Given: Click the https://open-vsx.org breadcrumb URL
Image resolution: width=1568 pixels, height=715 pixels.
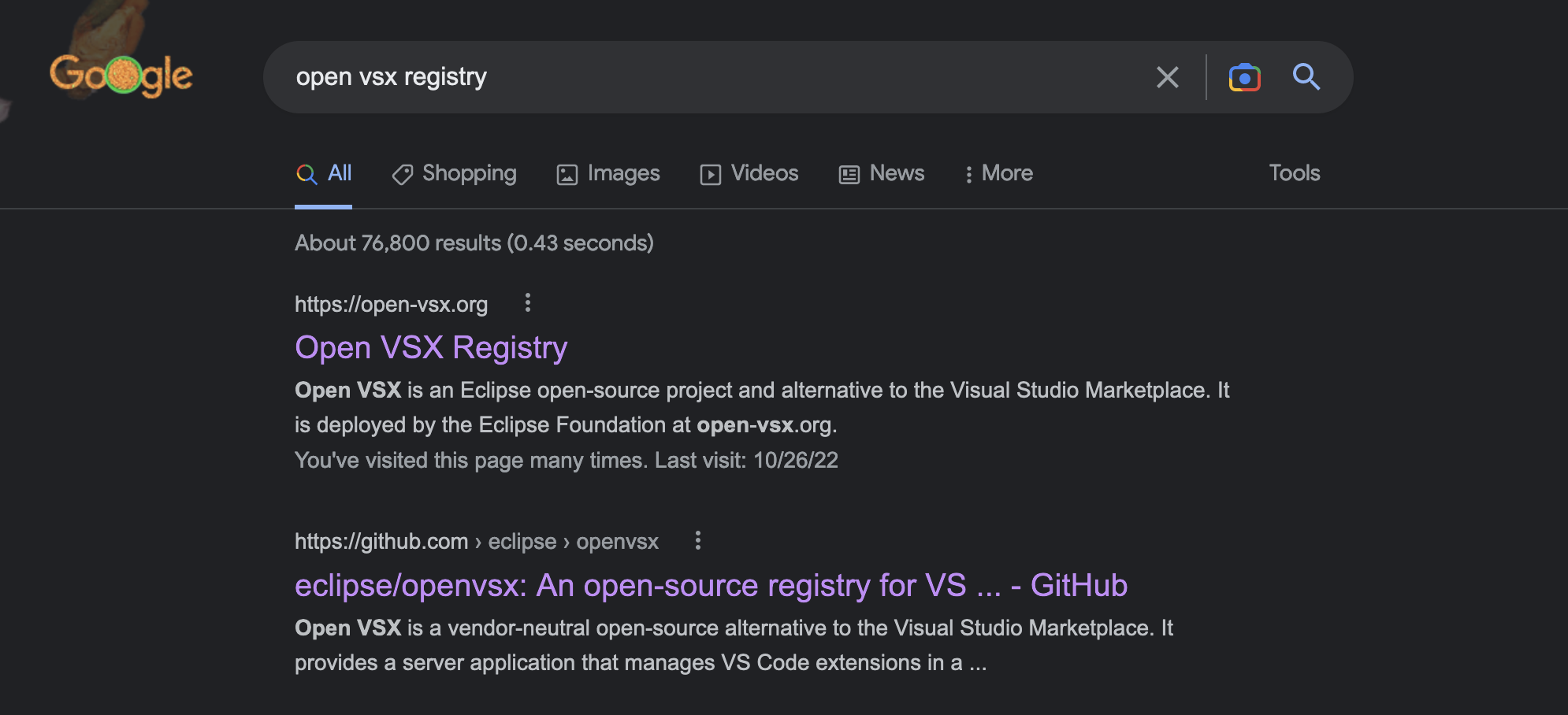Looking at the screenshot, I should [391, 304].
